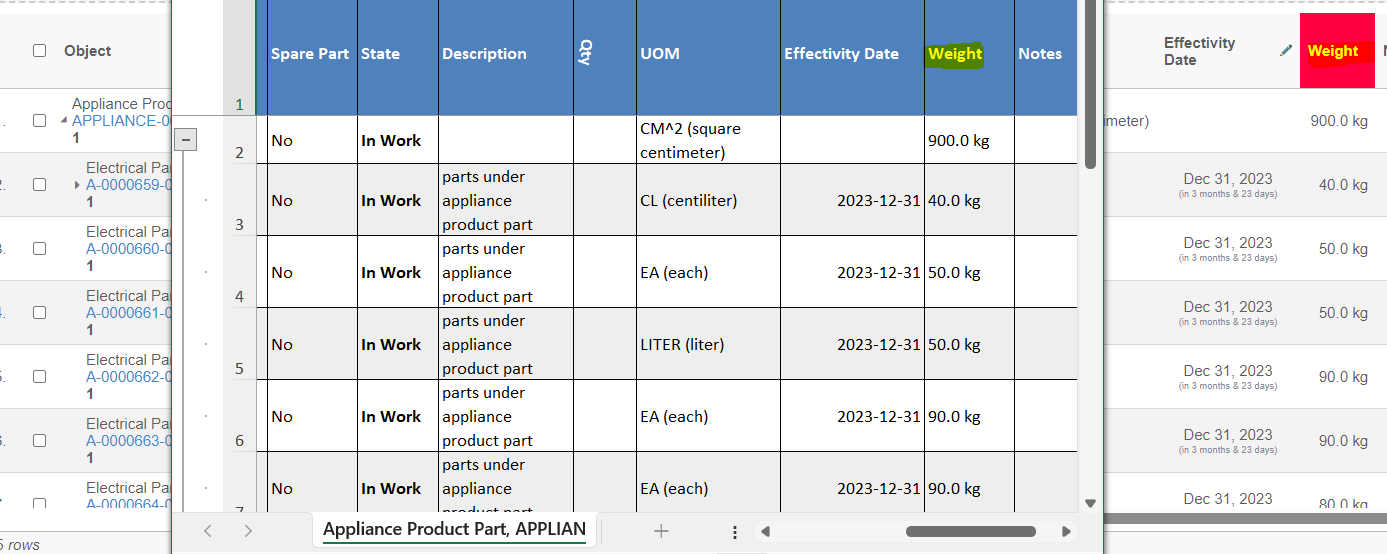The image size is (1387, 554).
Task: Click the horizontal scrollbar thumb
Action: (x=970, y=532)
